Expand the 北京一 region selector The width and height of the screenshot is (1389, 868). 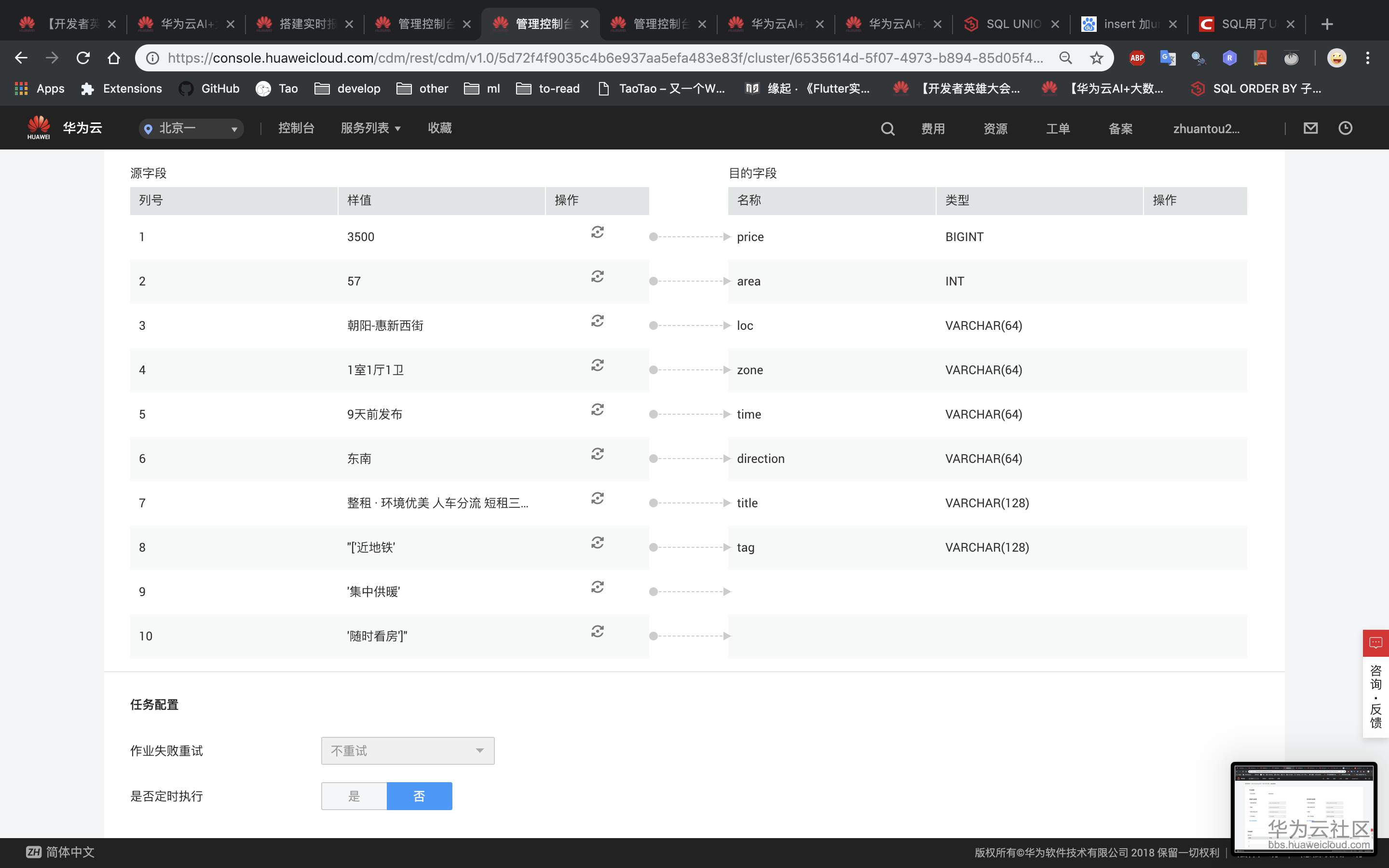191,129
